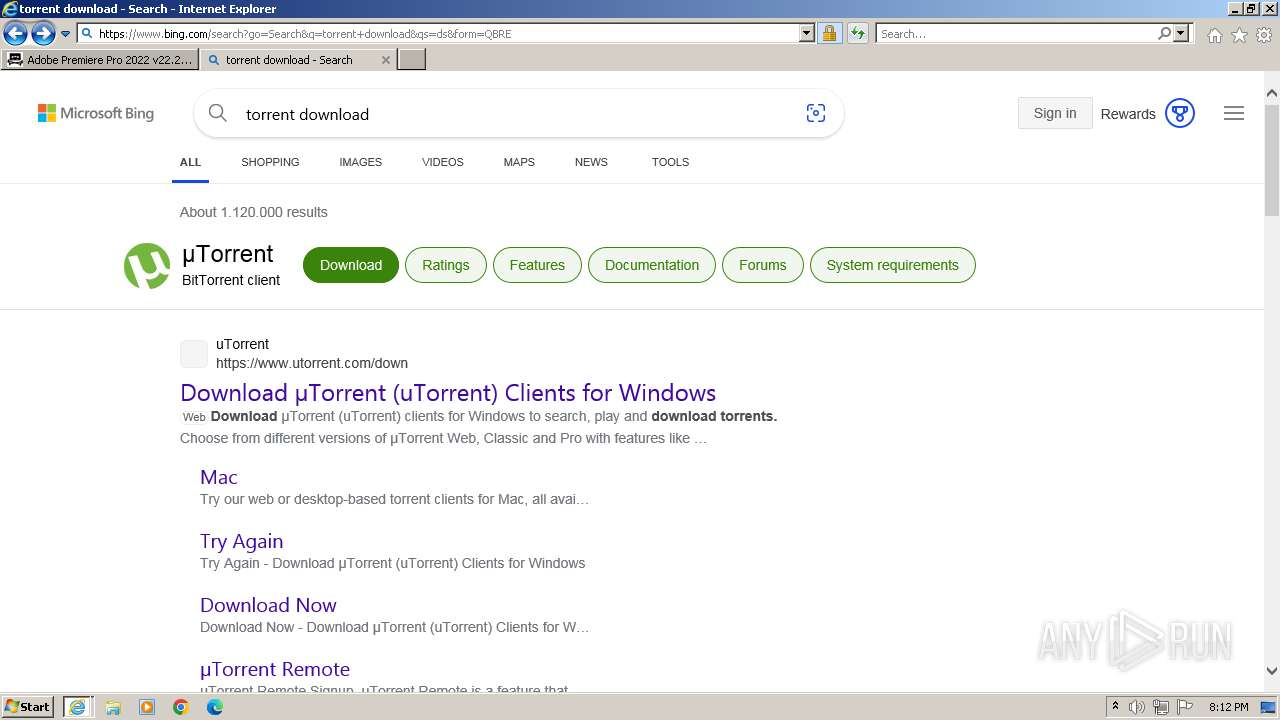Close the torrent download tab
The height and width of the screenshot is (720, 1280).
pos(386,60)
